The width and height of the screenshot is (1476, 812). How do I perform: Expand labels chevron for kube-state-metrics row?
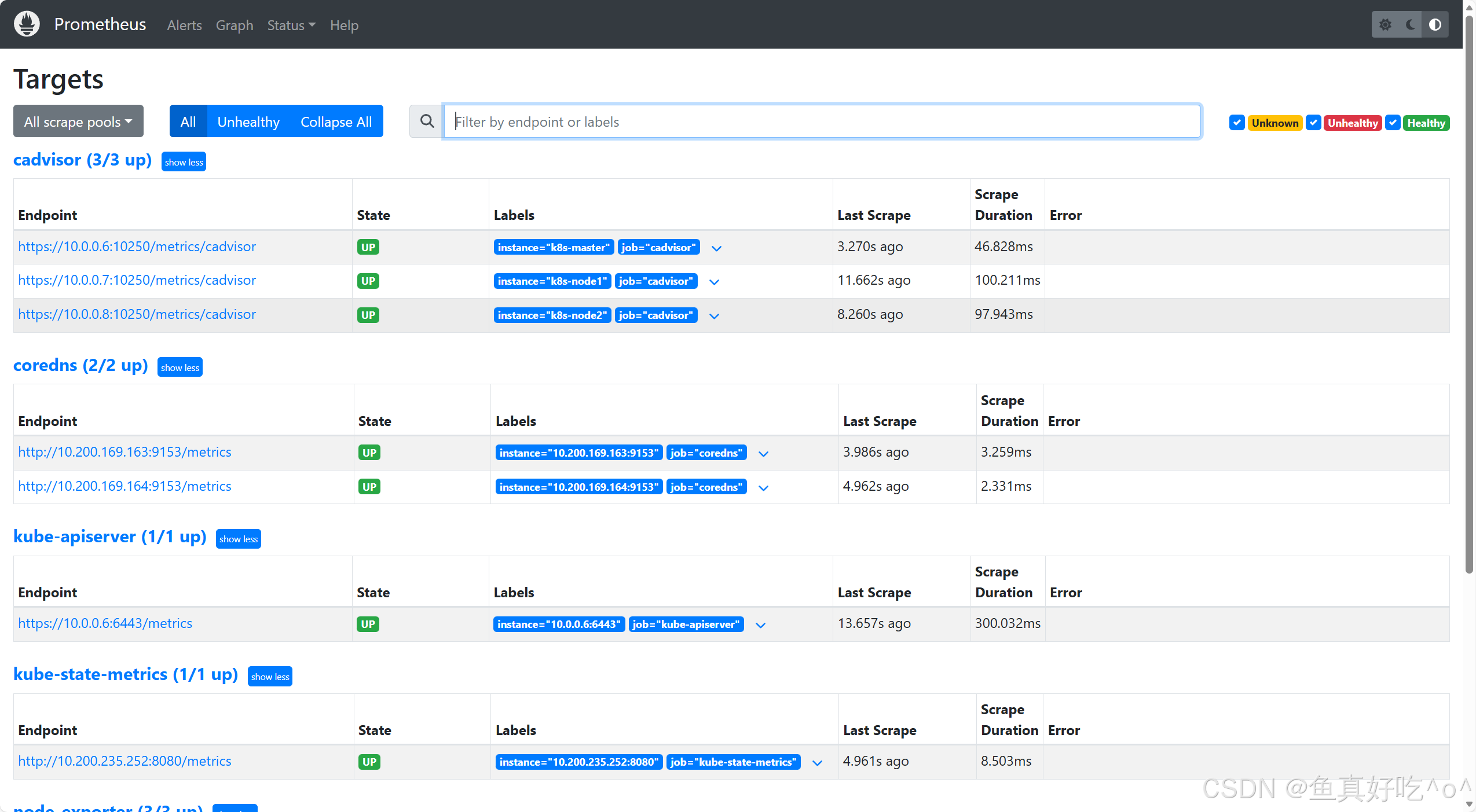[x=817, y=763]
